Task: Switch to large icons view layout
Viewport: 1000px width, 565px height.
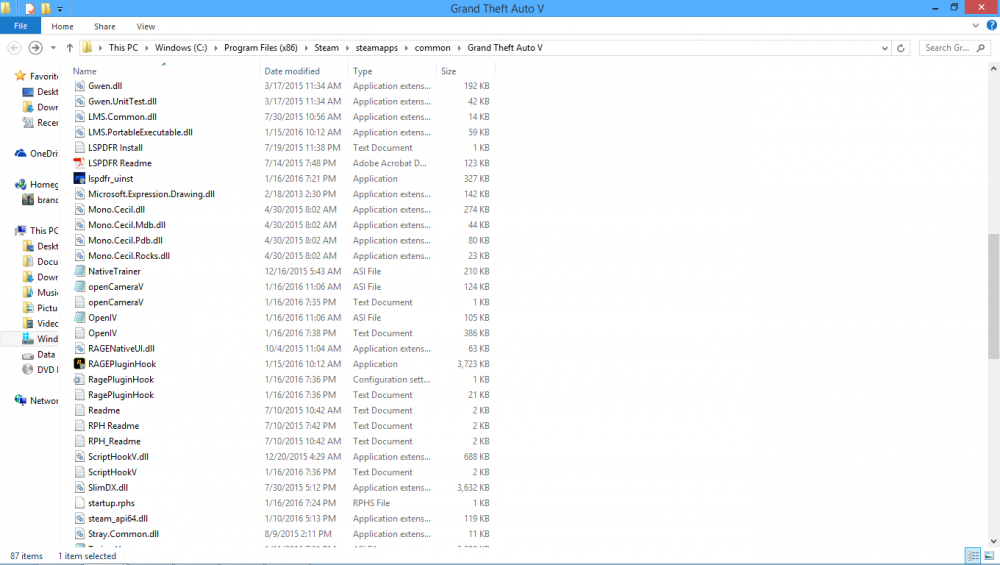Action: click(989, 556)
